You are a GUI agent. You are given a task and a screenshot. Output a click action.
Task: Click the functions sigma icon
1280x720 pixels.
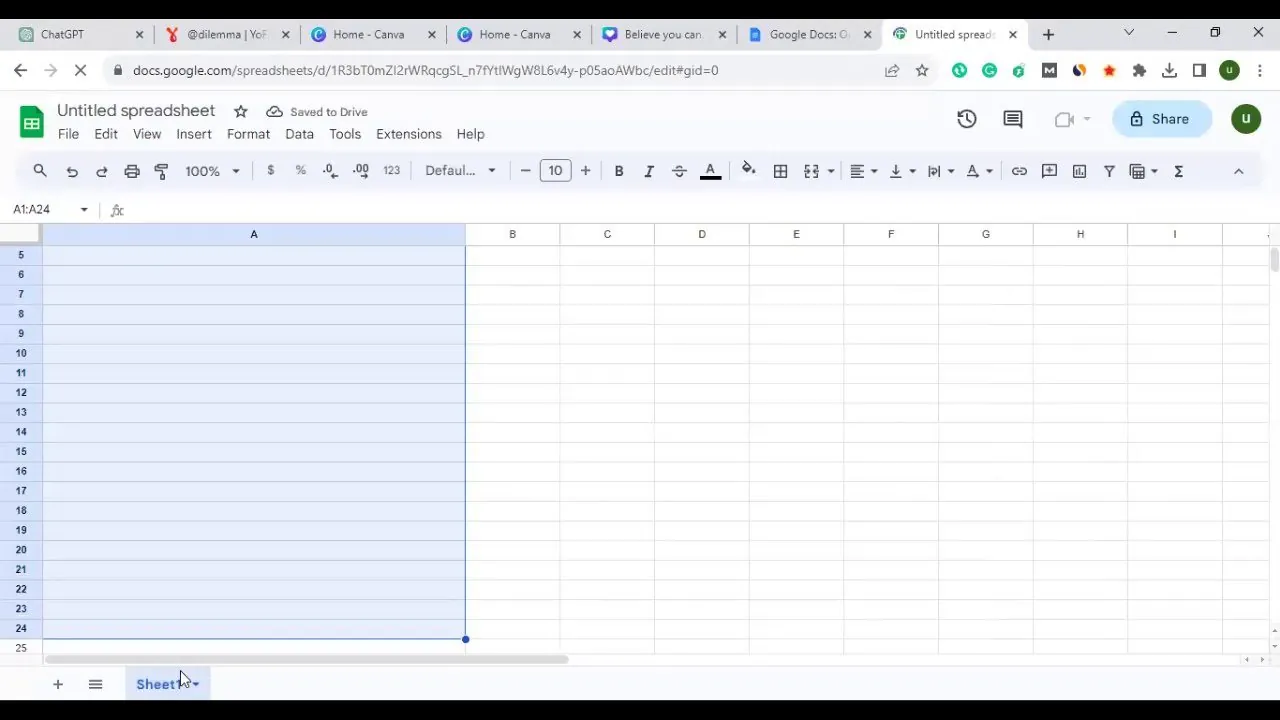tap(1178, 171)
